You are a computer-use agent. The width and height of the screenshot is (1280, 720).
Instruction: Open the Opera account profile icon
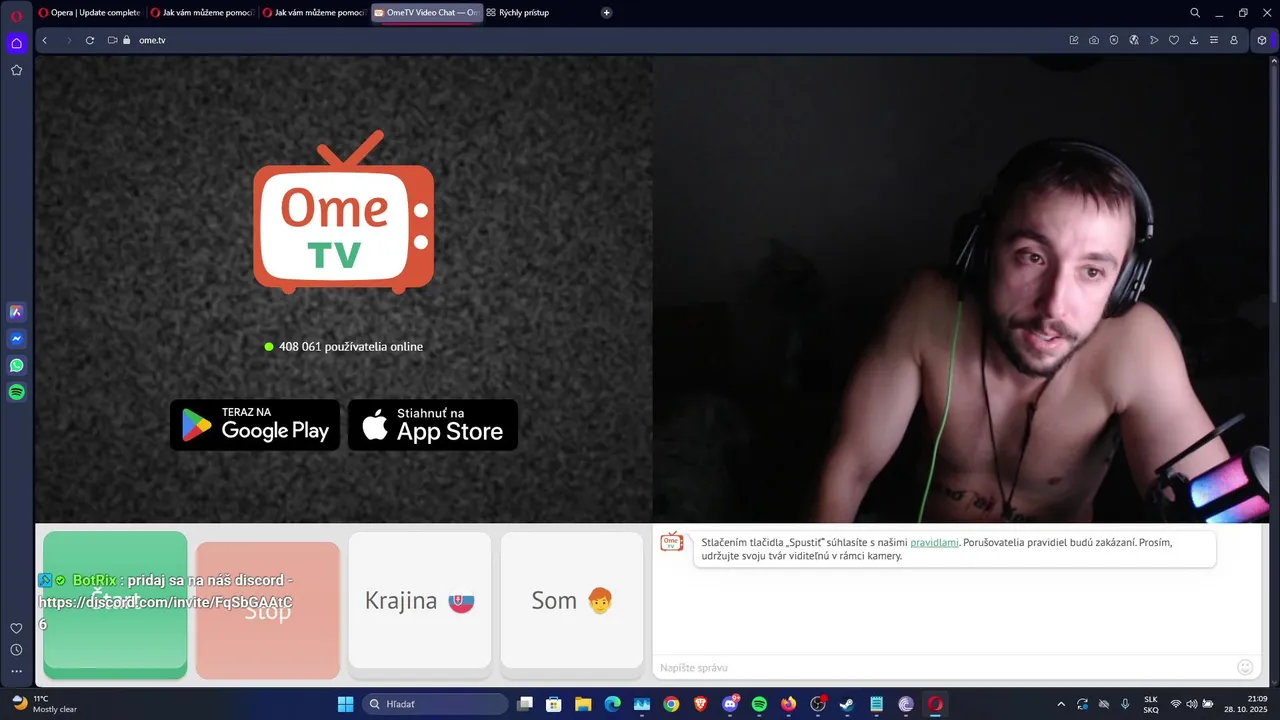[1234, 40]
